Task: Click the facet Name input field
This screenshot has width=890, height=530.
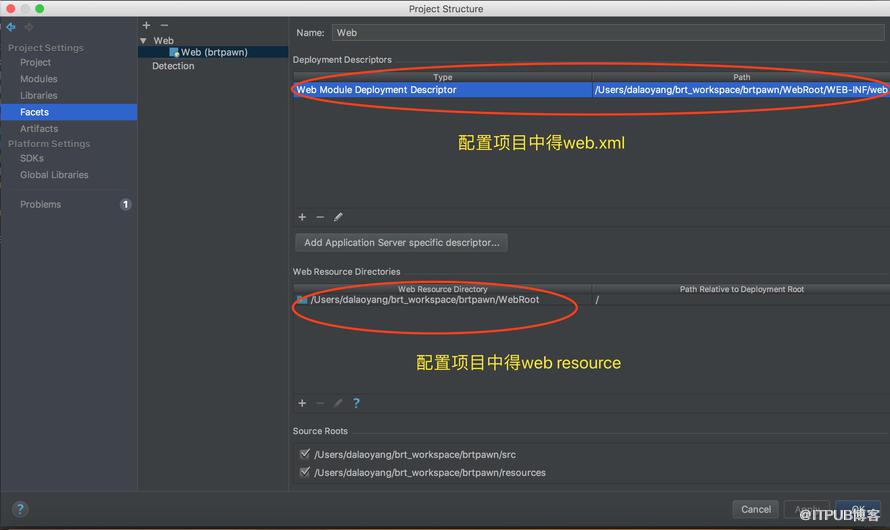Action: pos(608,33)
